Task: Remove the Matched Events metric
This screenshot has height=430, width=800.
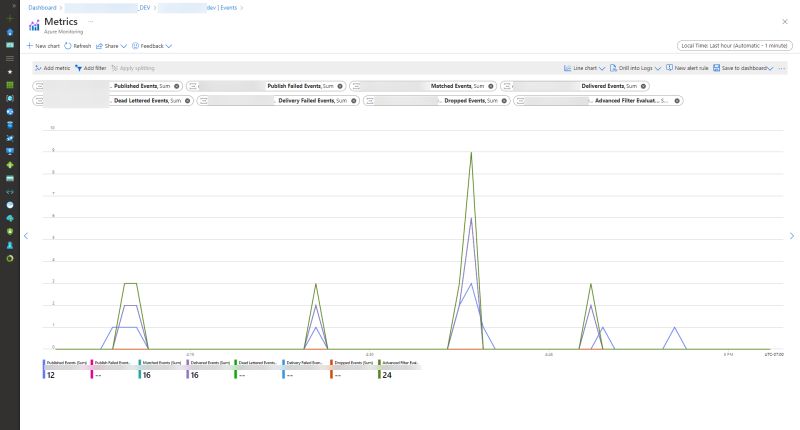Action: [491, 86]
